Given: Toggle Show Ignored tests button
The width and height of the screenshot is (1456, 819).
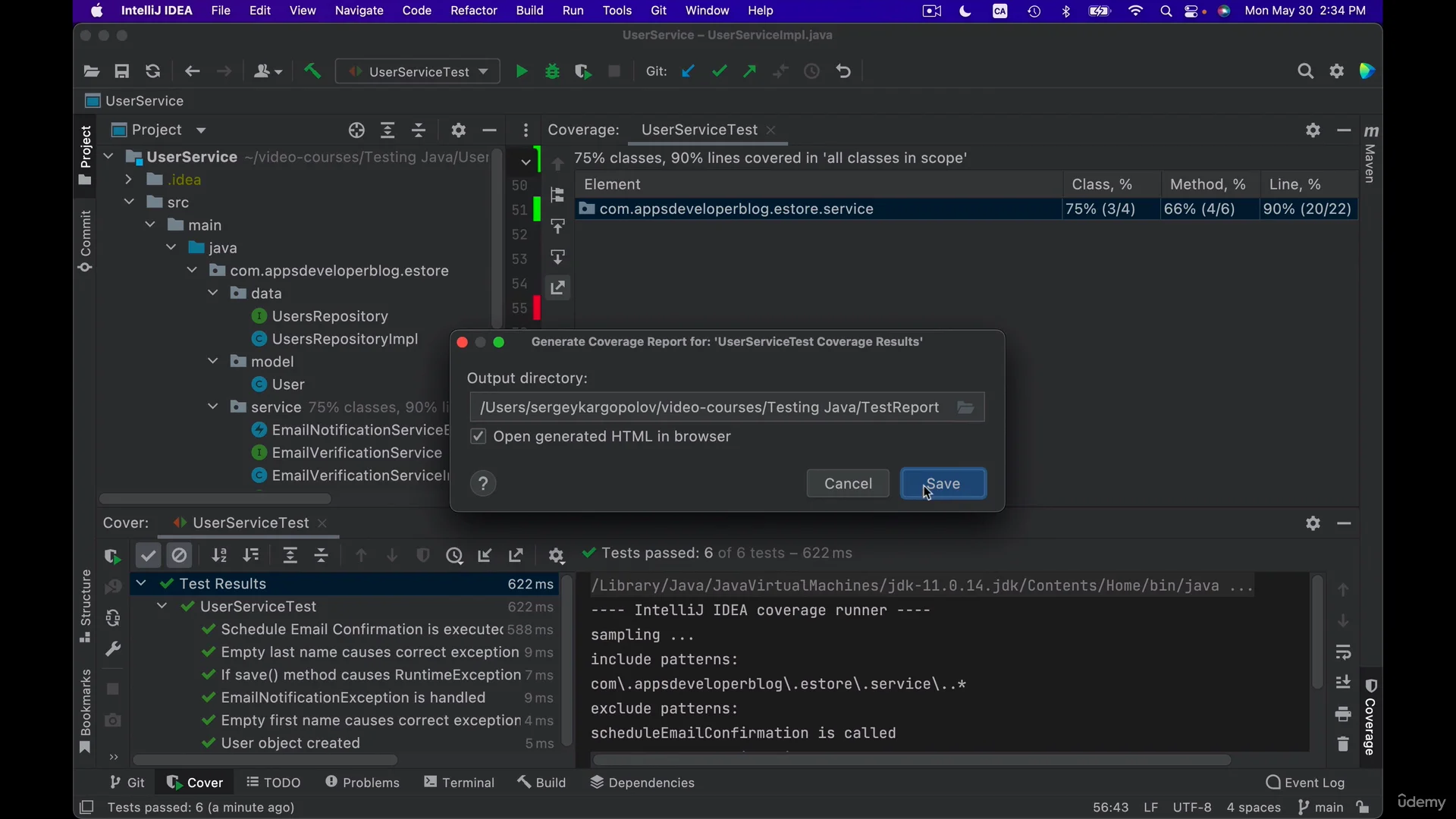Looking at the screenshot, I should [x=180, y=556].
